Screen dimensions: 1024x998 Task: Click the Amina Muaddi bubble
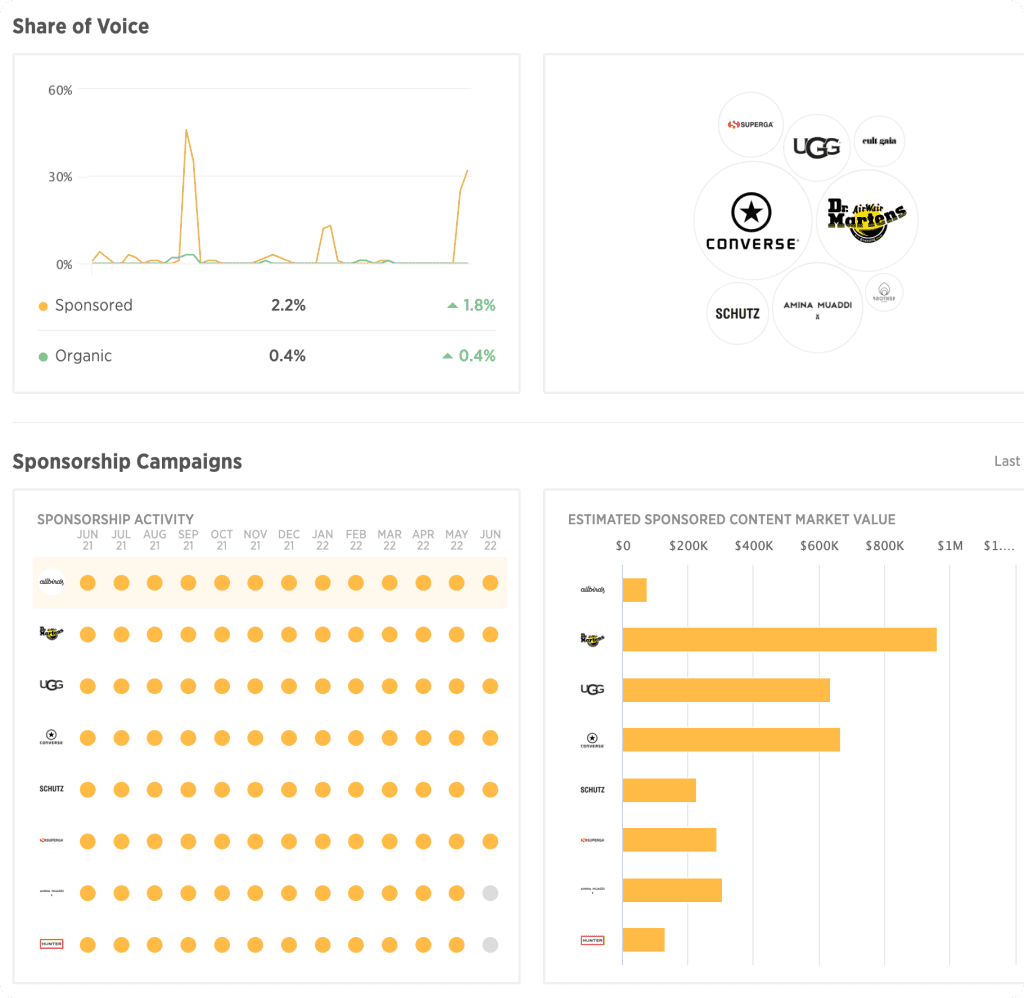click(x=818, y=308)
